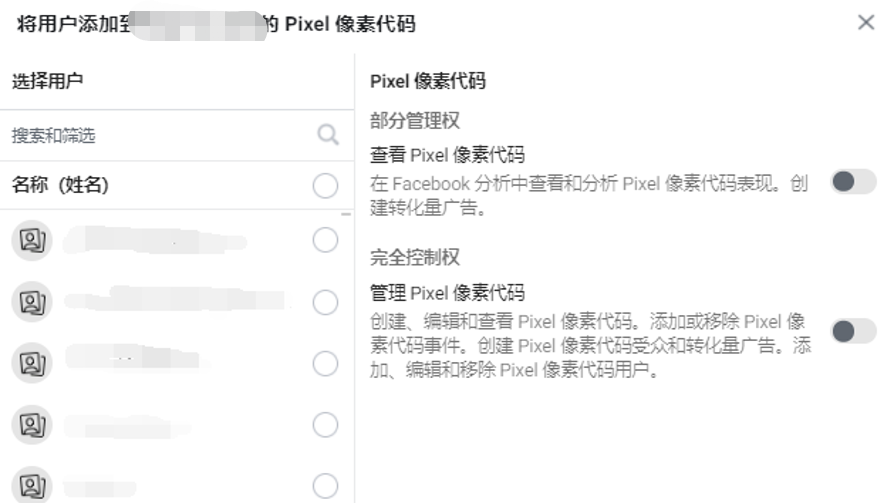Viewport: 892px width, 503px height.
Task: Click the first user's blurred name
Action: point(155,240)
